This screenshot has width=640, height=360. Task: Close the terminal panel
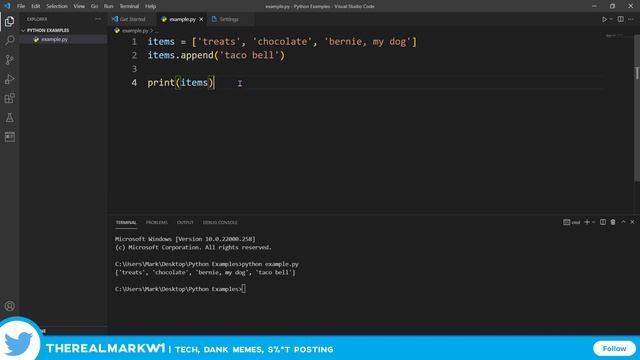[632, 222]
